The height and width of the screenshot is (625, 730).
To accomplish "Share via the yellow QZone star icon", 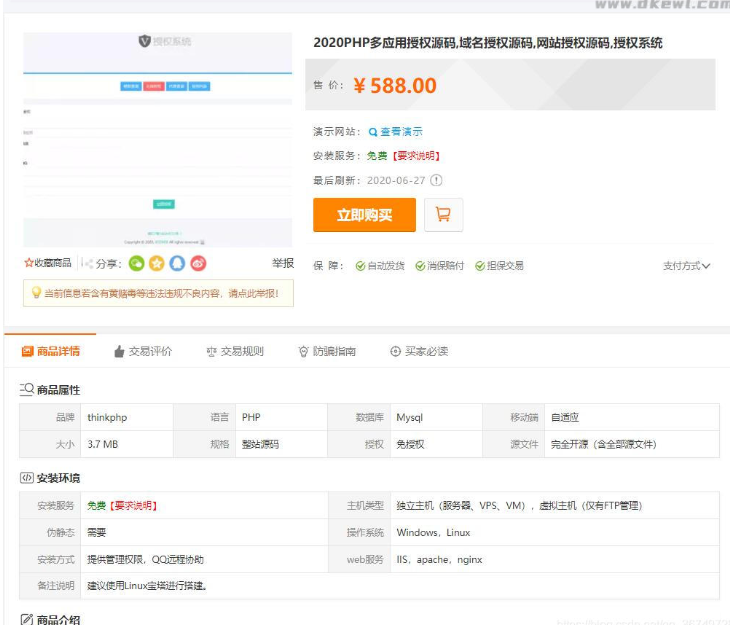I will point(157,264).
